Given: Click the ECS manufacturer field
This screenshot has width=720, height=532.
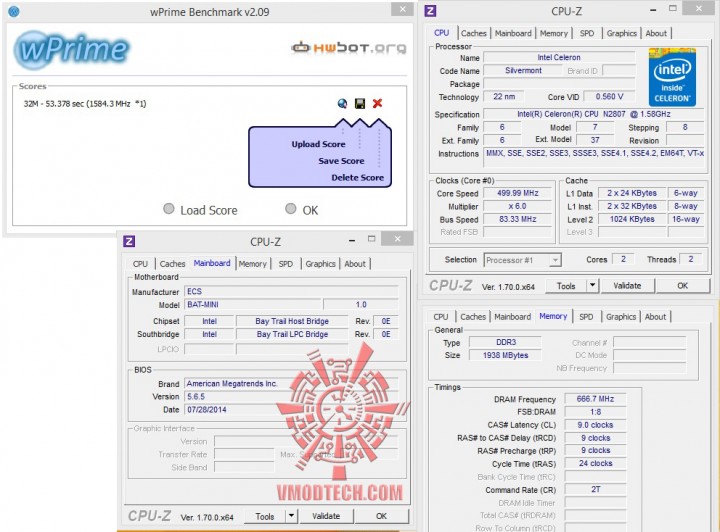Looking at the screenshot, I should point(291,291).
